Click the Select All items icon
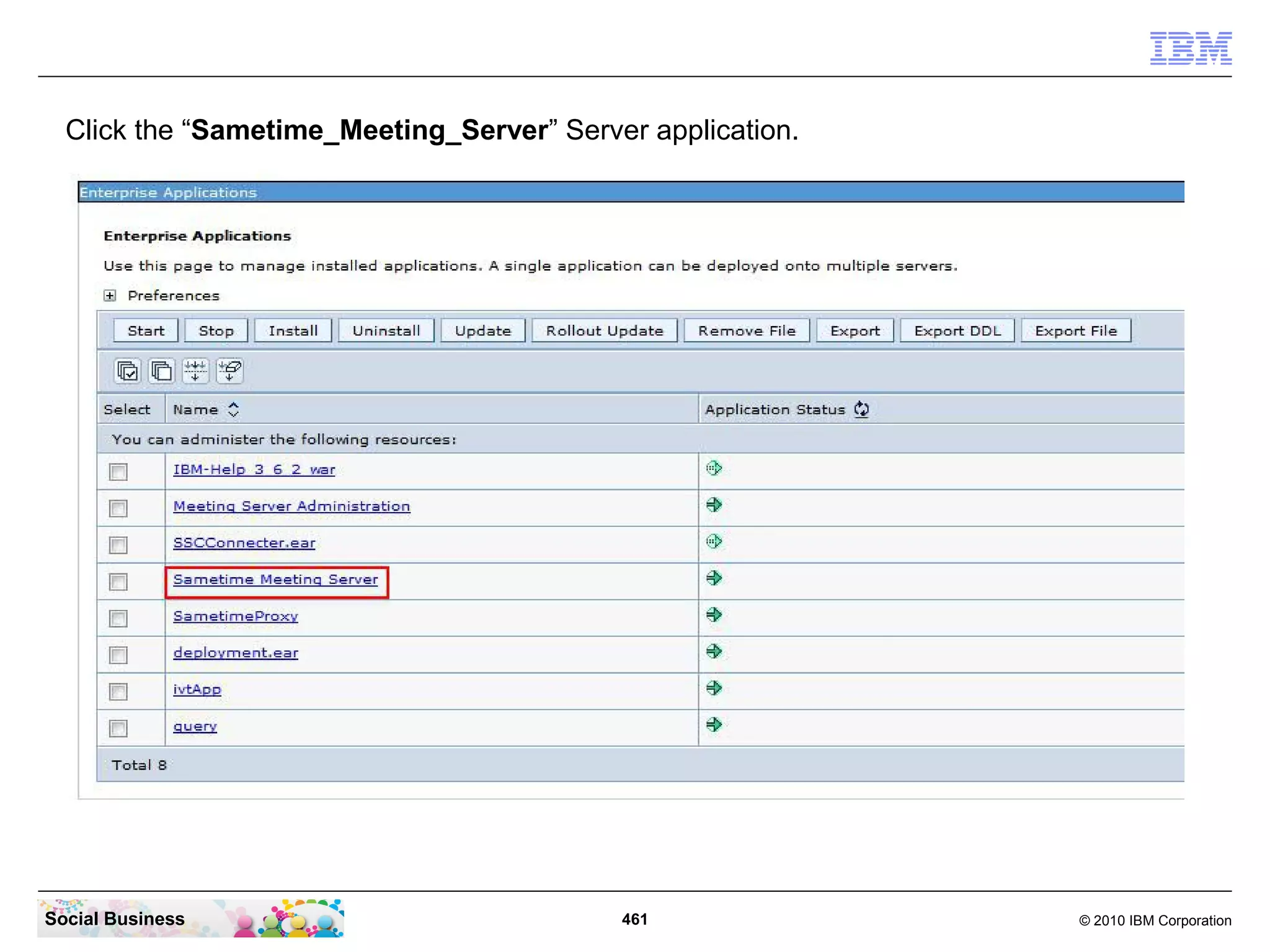This screenshot has width=1270, height=952. (128, 371)
